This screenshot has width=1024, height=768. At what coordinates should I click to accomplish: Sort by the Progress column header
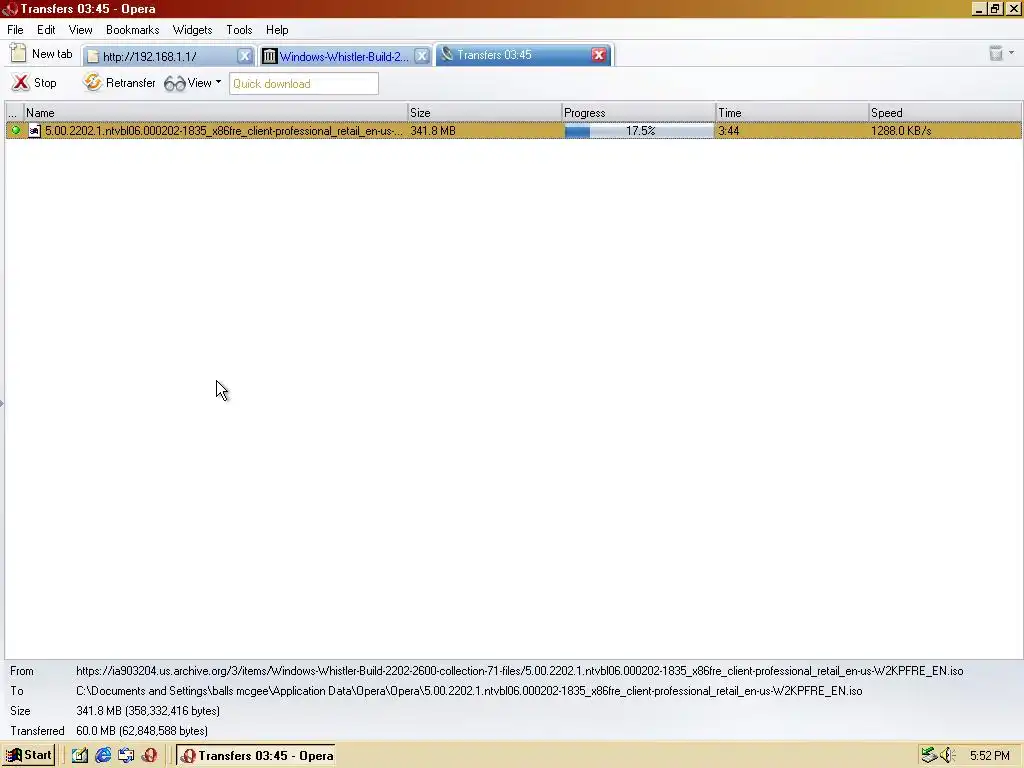[639, 112]
